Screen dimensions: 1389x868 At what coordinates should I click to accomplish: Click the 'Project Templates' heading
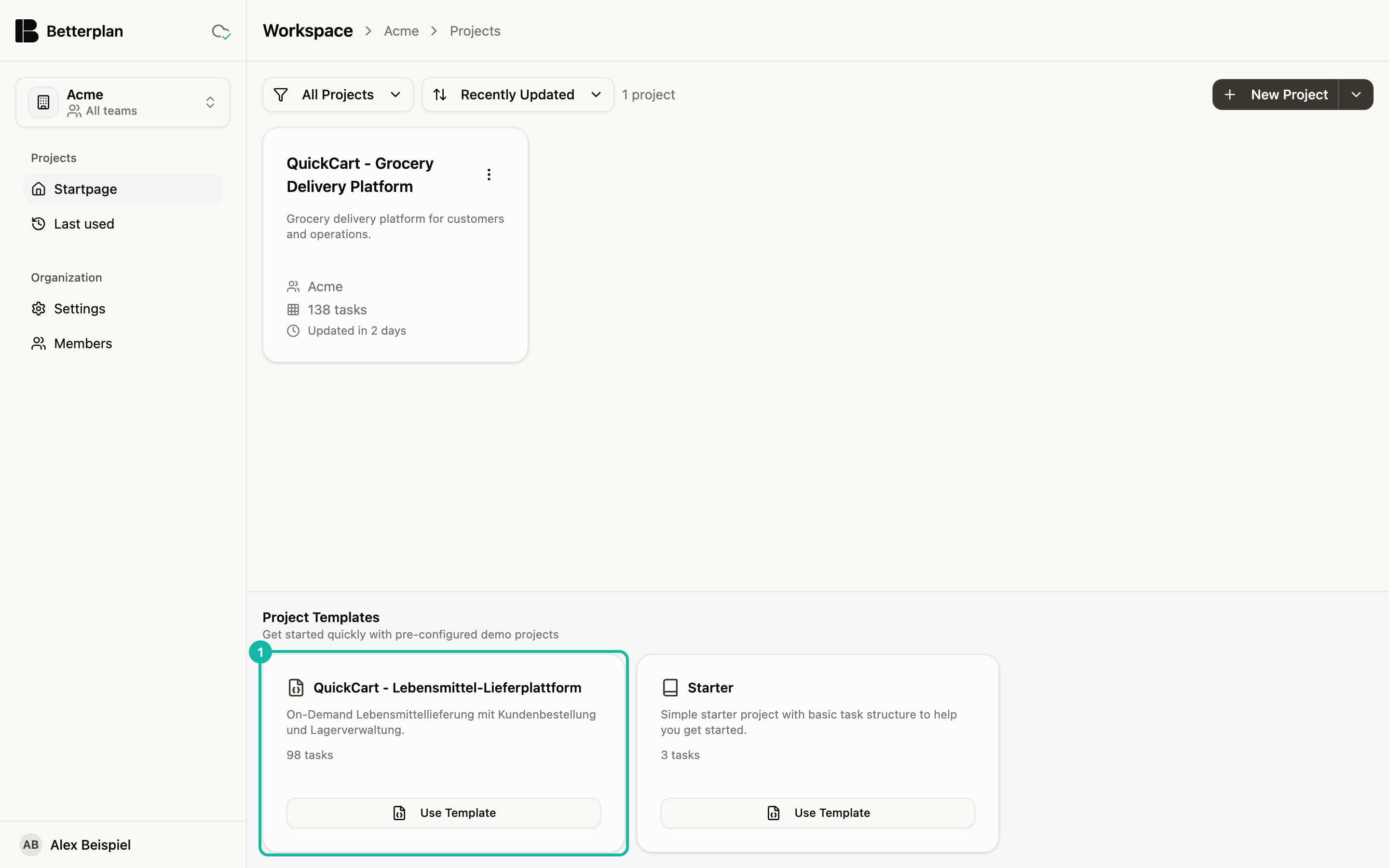[x=321, y=617]
